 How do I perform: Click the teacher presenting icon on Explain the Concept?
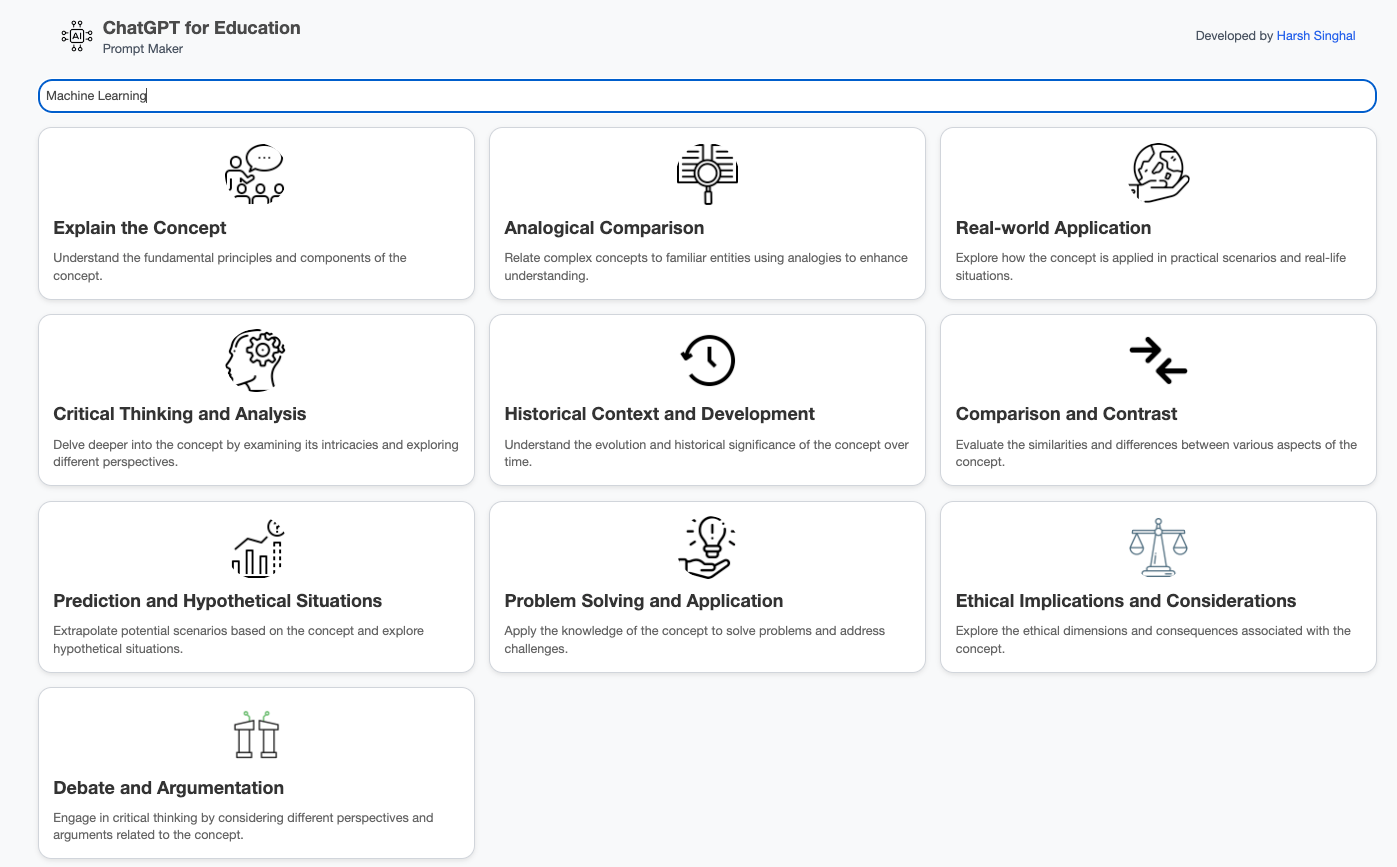255,174
